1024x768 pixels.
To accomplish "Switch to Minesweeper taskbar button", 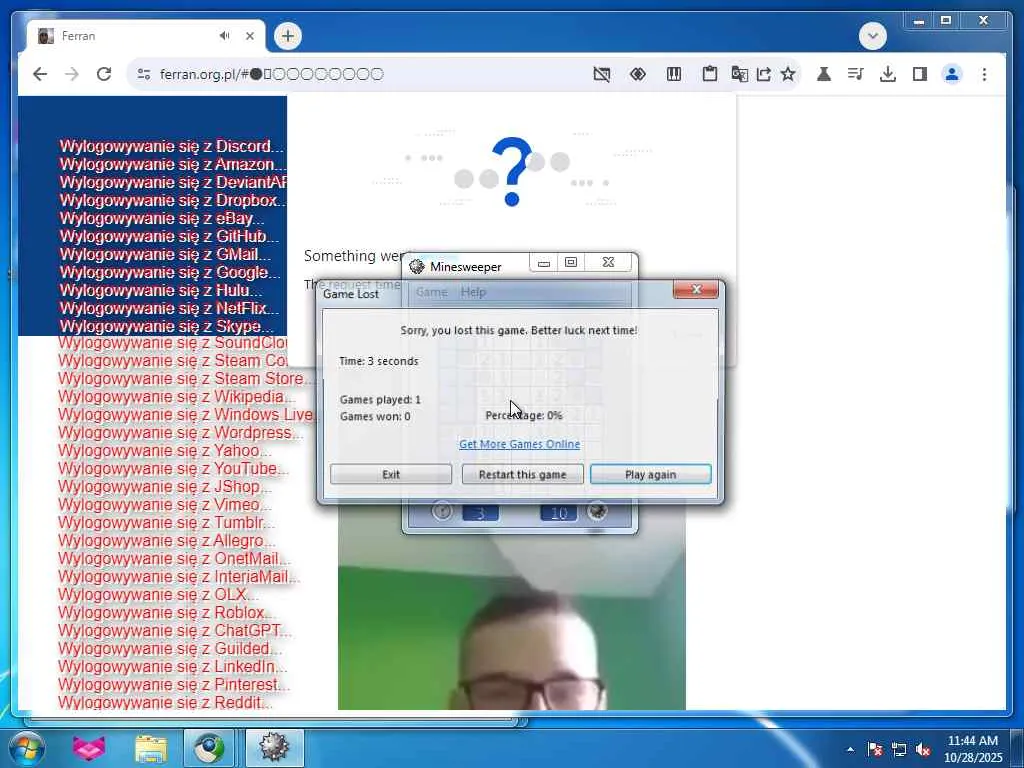I will pyautogui.click(x=274, y=748).
